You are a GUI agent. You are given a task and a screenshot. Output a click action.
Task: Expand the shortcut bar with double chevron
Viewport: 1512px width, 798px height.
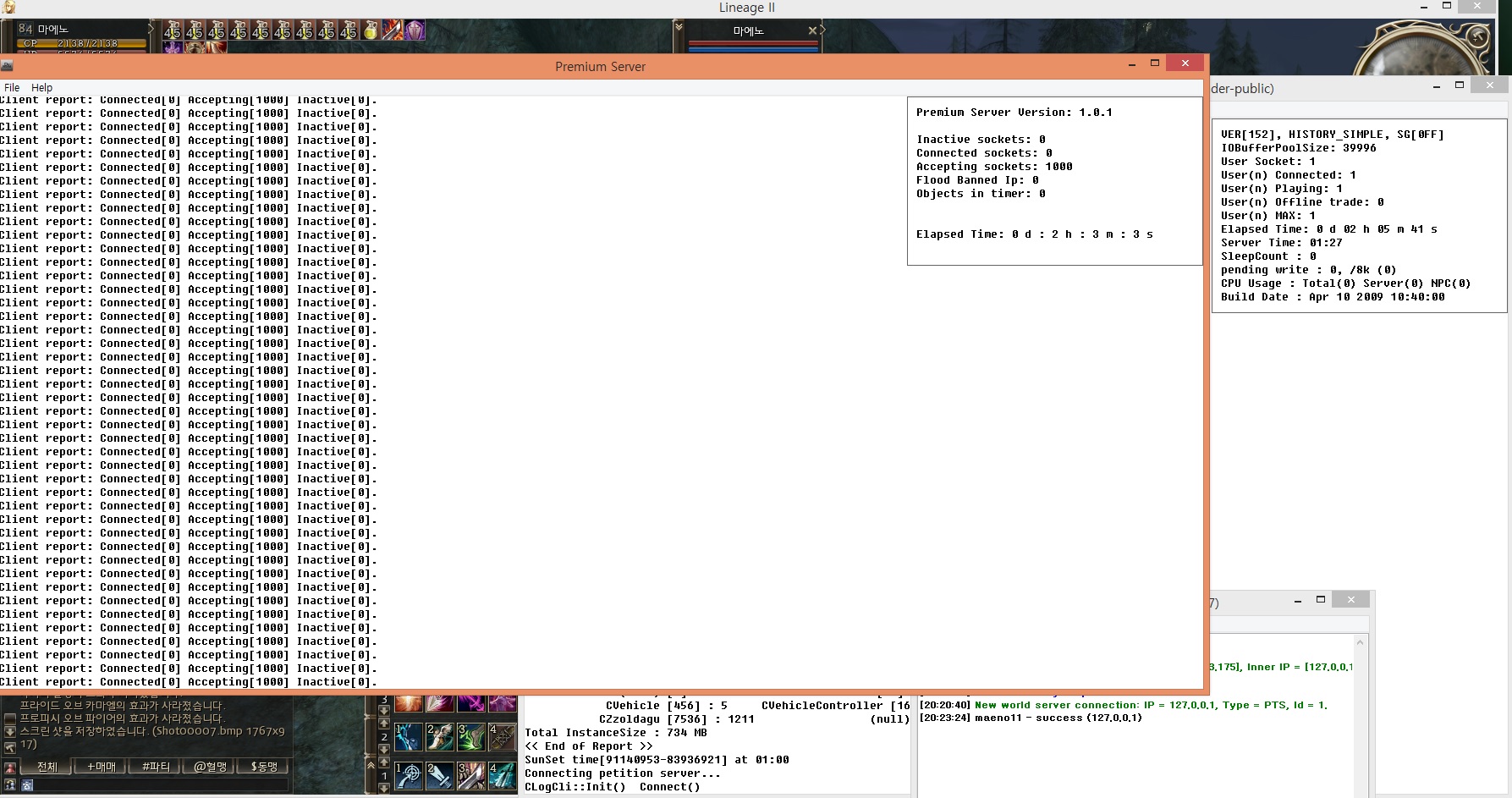click(371, 765)
